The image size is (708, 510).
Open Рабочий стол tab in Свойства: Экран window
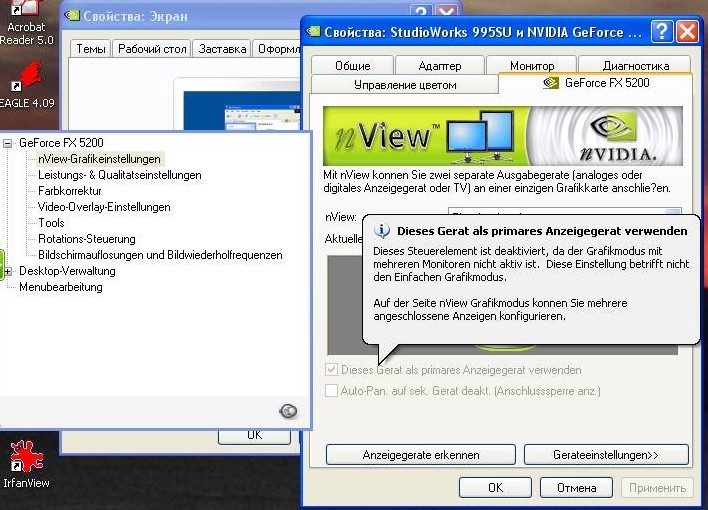152,49
